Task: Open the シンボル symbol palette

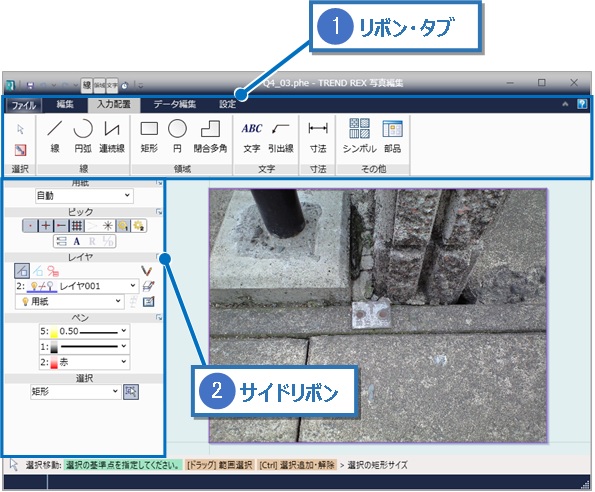Action: coord(359,136)
